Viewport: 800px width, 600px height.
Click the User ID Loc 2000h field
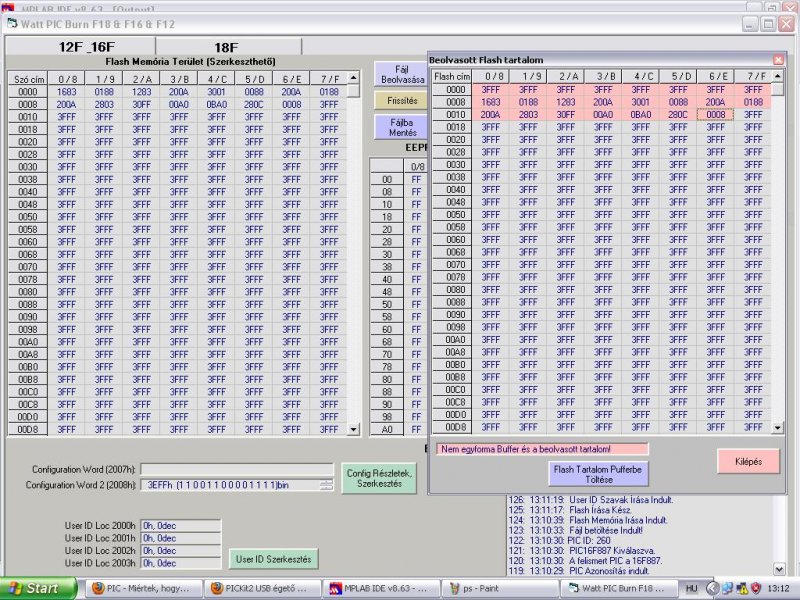(x=181, y=526)
